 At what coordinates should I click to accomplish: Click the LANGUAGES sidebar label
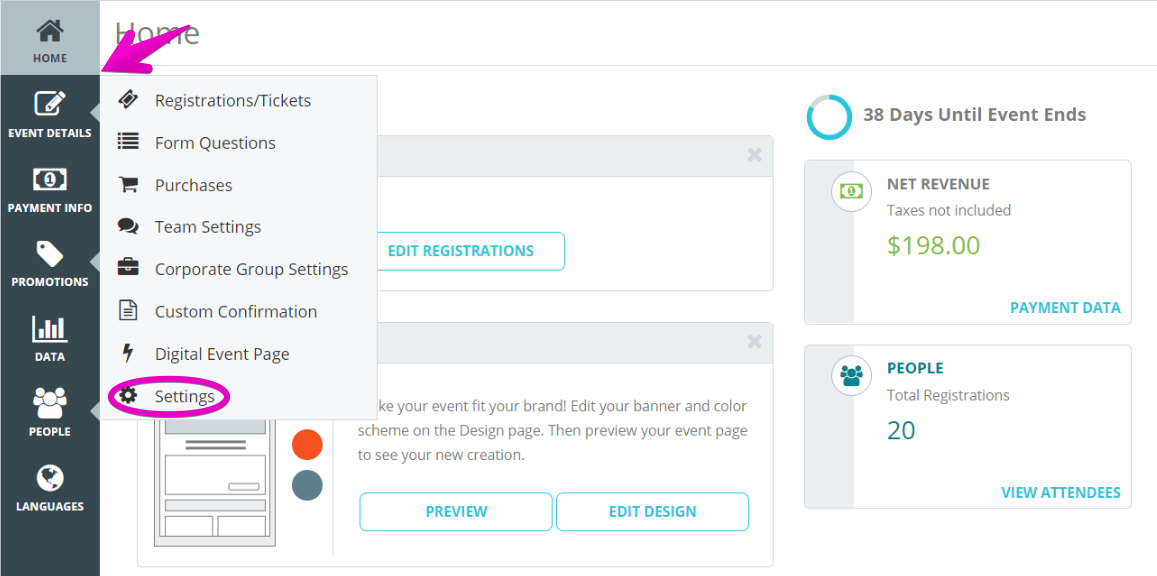(50, 507)
